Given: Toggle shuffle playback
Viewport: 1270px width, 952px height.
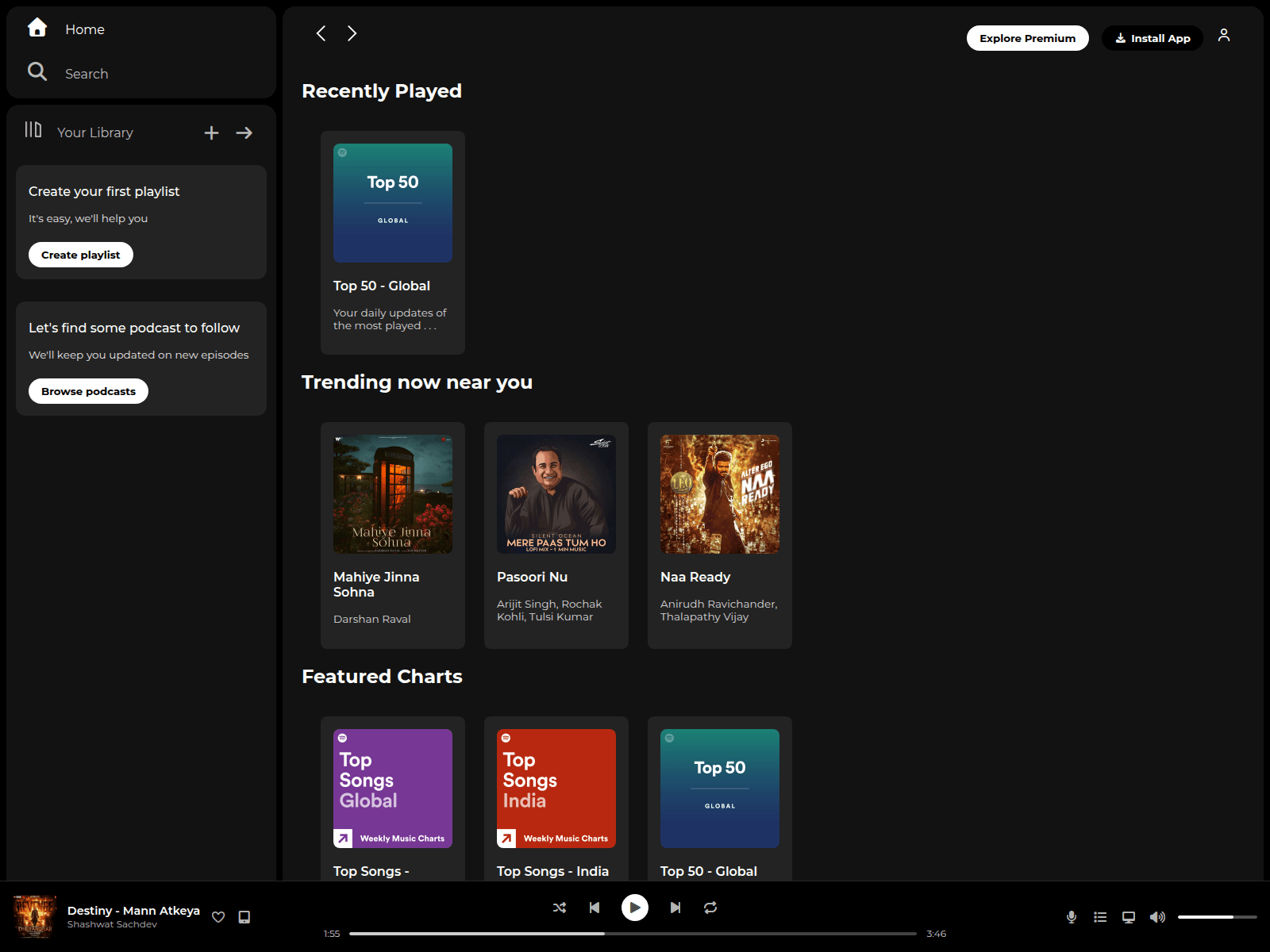Looking at the screenshot, I should pyautogui.click(x=560, y=908).
